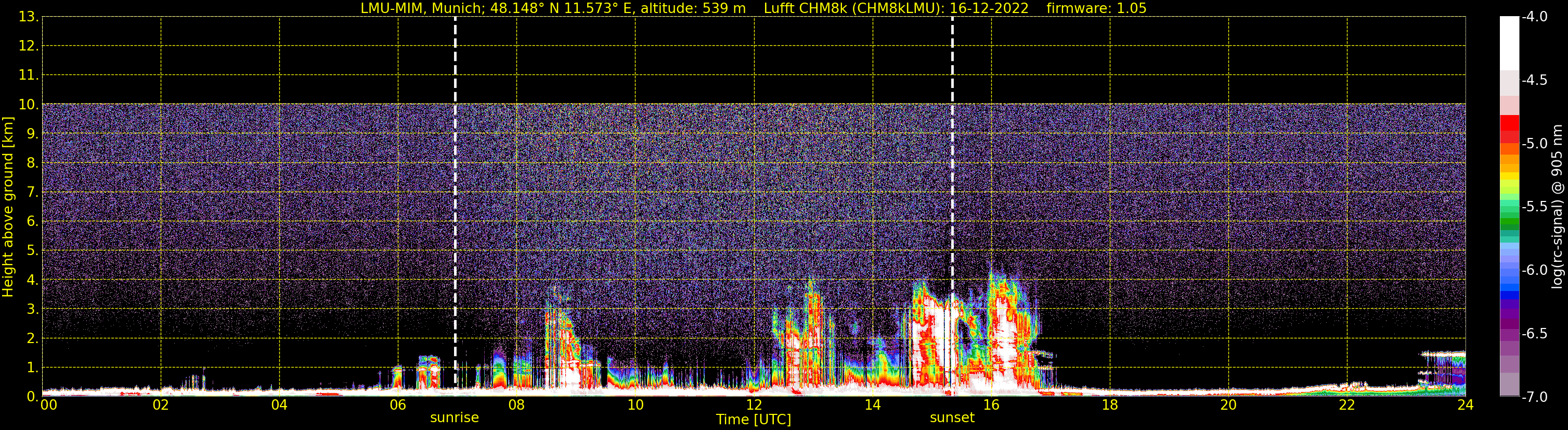Click the height axis tick label '12.'
This screenshot has width=1568, height=430.
[x=29, y=46]
